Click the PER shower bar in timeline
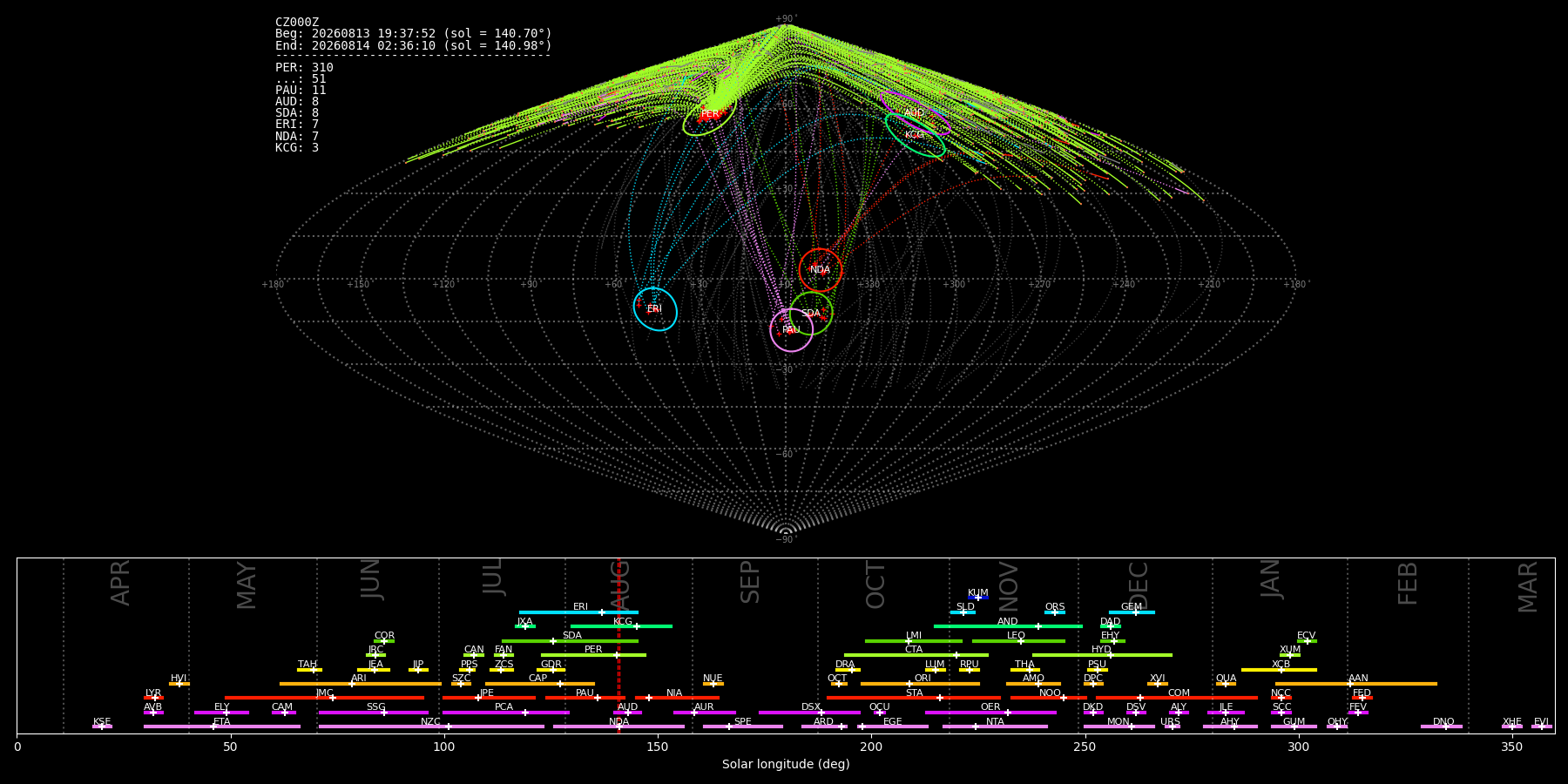The height and width of the screenshot is (784, 1568). tap(593, 655)
